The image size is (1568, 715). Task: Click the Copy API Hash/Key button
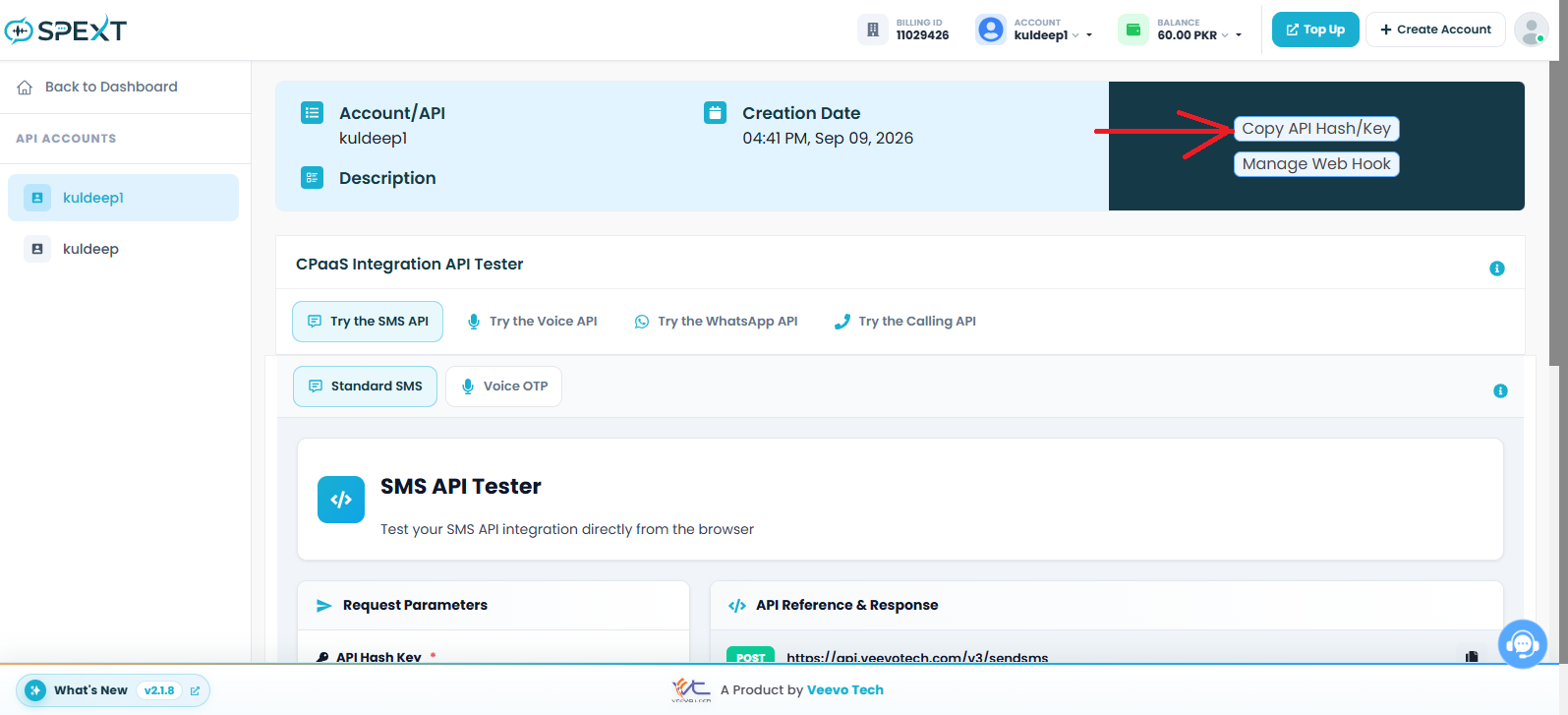[1316, 129]
